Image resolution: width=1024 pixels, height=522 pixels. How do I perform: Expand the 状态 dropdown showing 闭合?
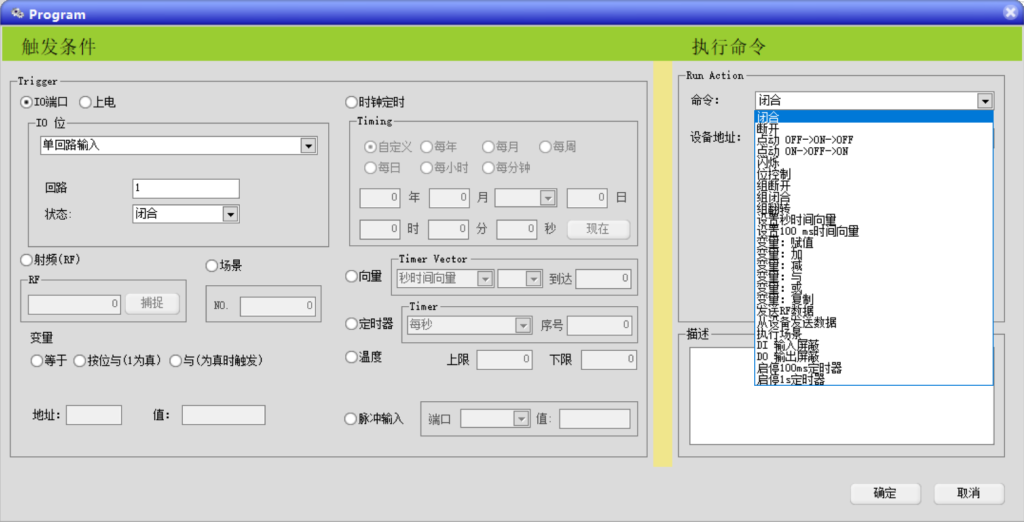pyautogui.click(x=230, y=214)
